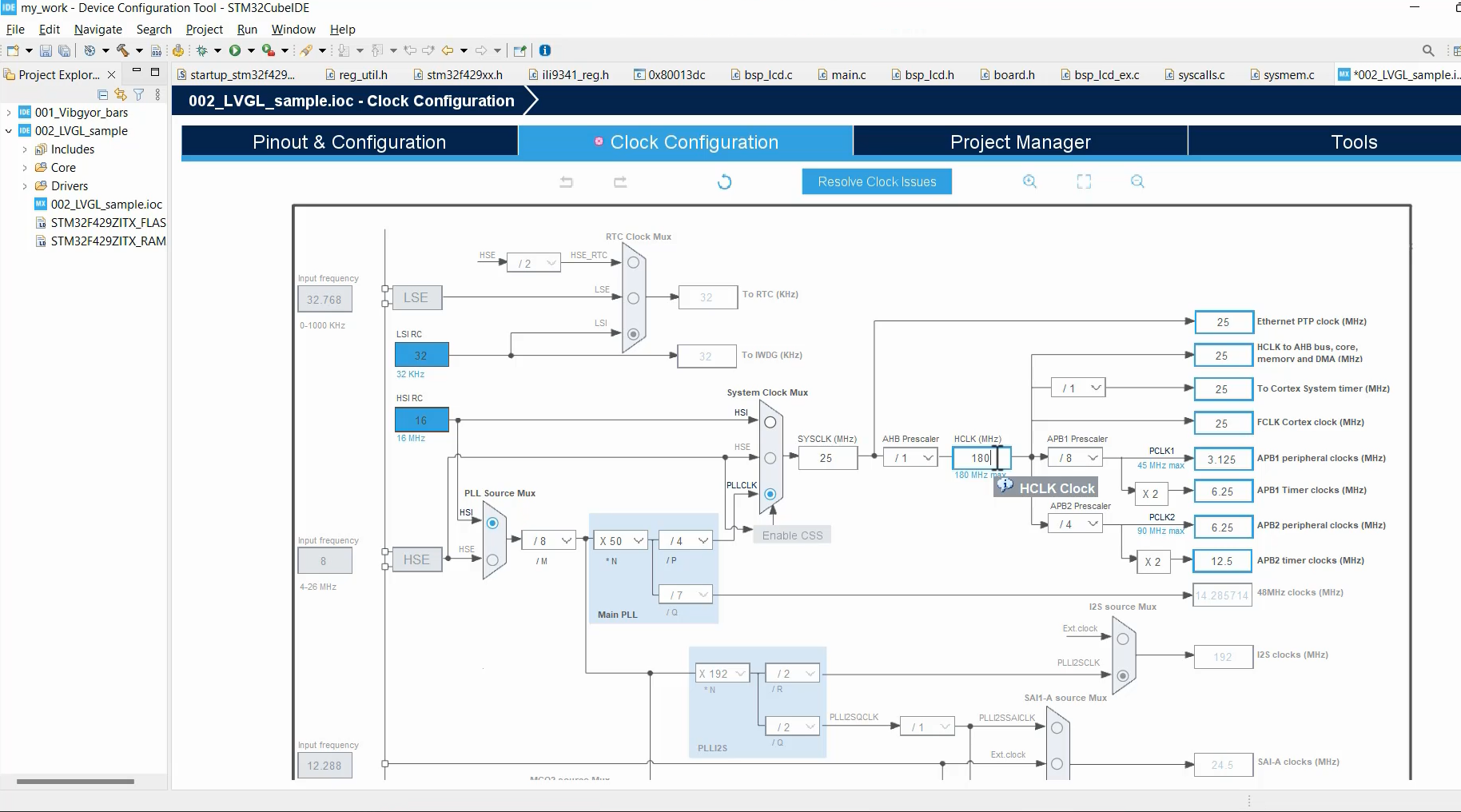Click the HSE oscillator block
Viewport: 1461px width, 812px height.
pyautogui.click(x=416, y=559)
